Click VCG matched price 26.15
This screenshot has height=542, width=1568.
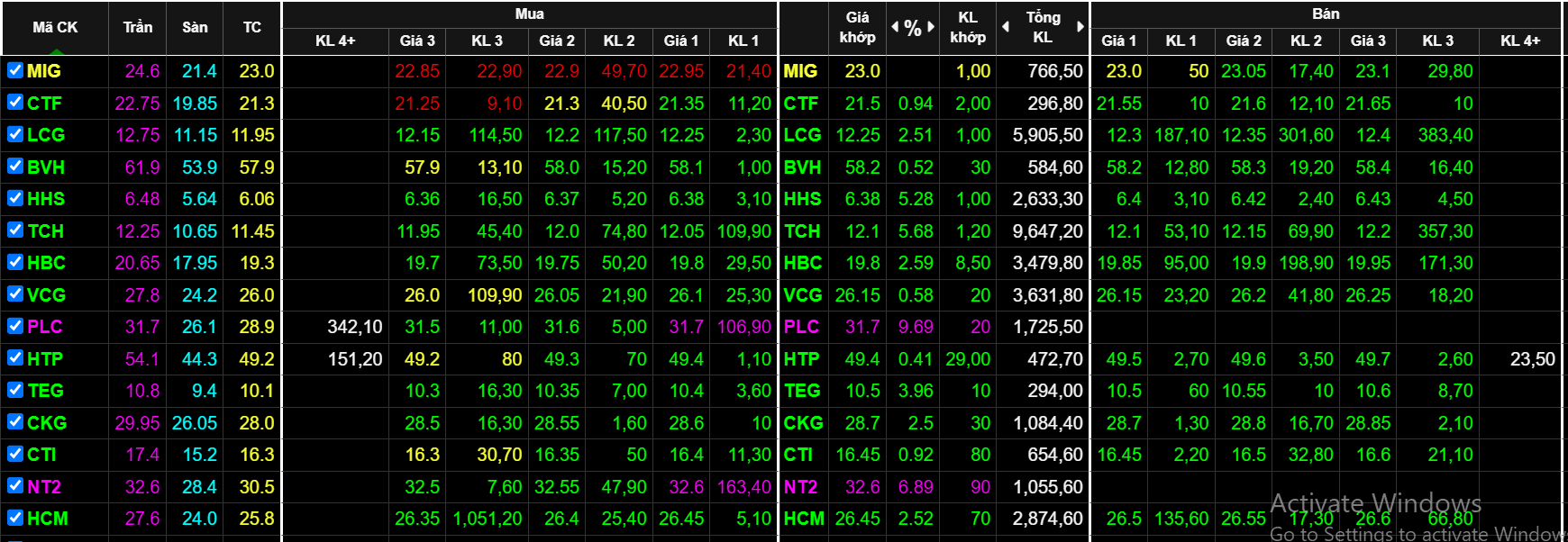(858, 295)
